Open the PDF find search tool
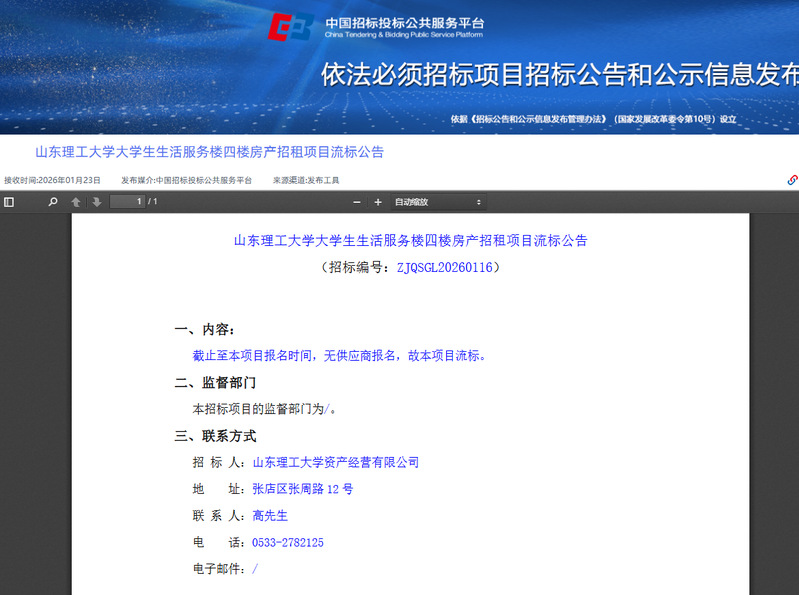This screenshot has width=799, height=595. 53,202
